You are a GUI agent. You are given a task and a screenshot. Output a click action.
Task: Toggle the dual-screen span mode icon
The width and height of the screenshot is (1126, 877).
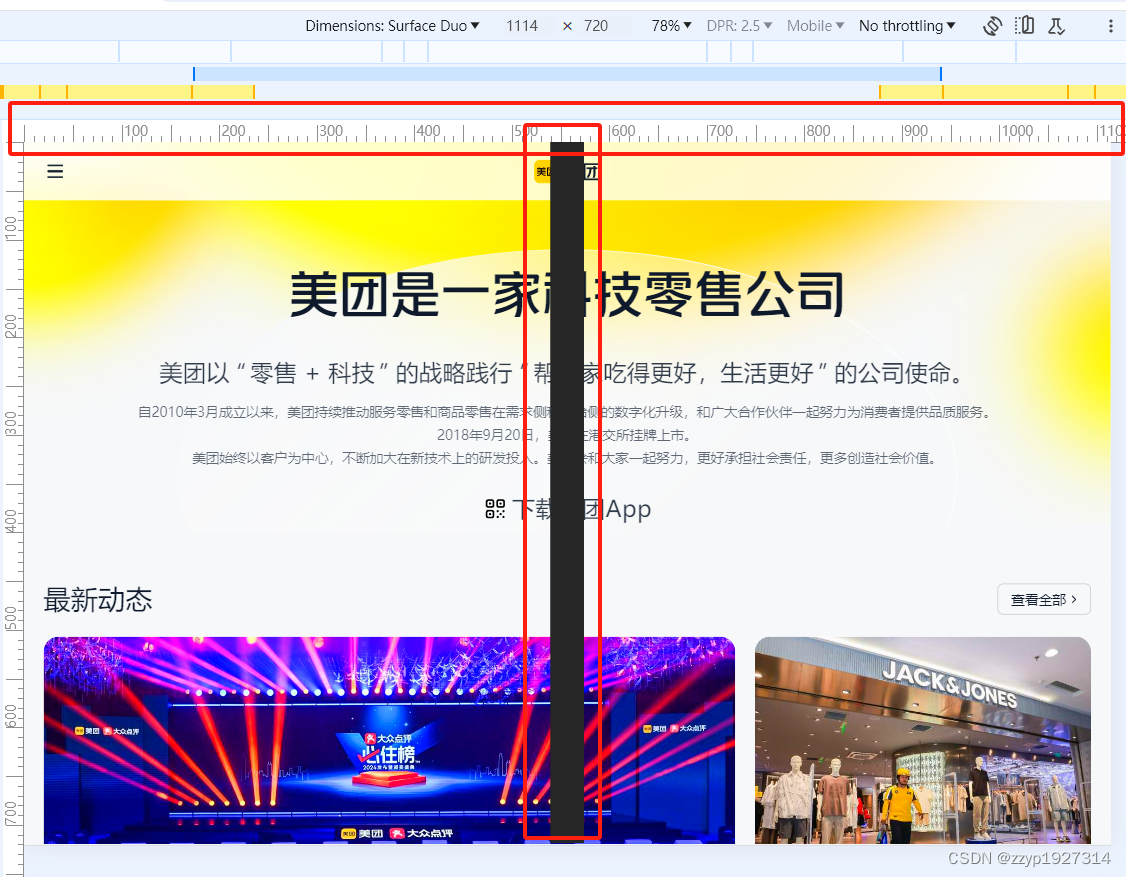click(1024, 26)
